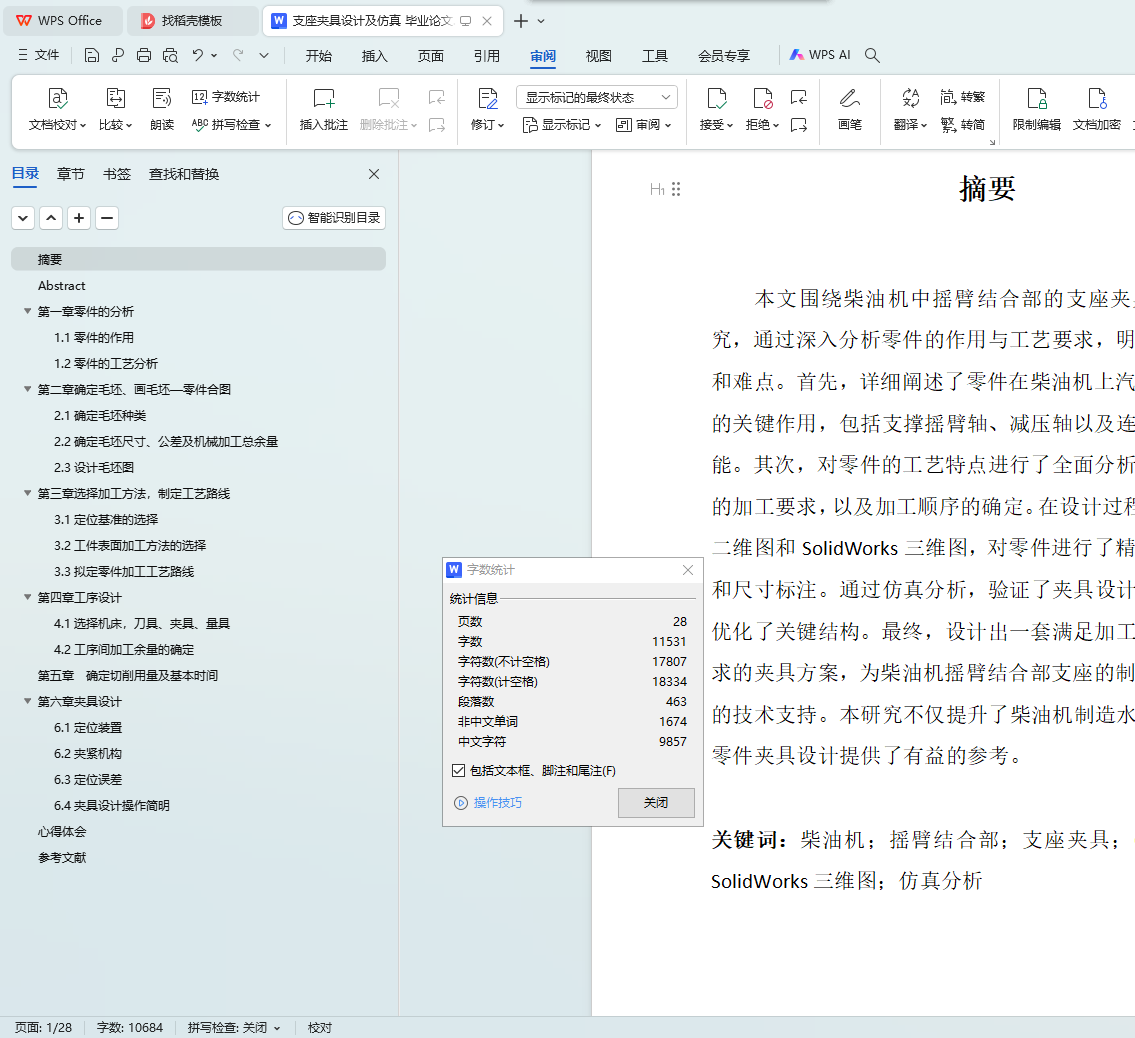Open 查找和替换 tab in navigation pane
This screenshot has width=1135, height=1038.
(x=184, y=174)
